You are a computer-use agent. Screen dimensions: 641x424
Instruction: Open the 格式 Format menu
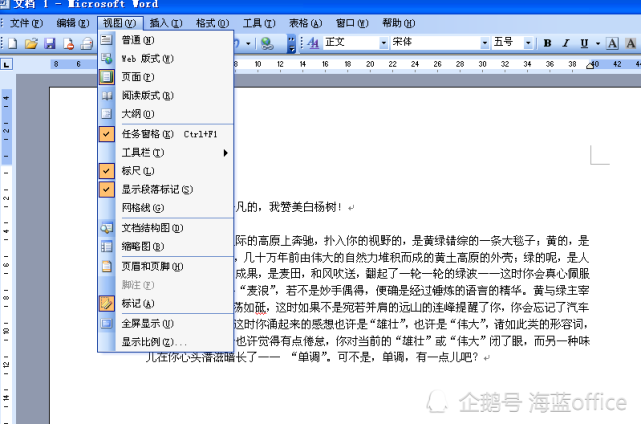(212, 23)
